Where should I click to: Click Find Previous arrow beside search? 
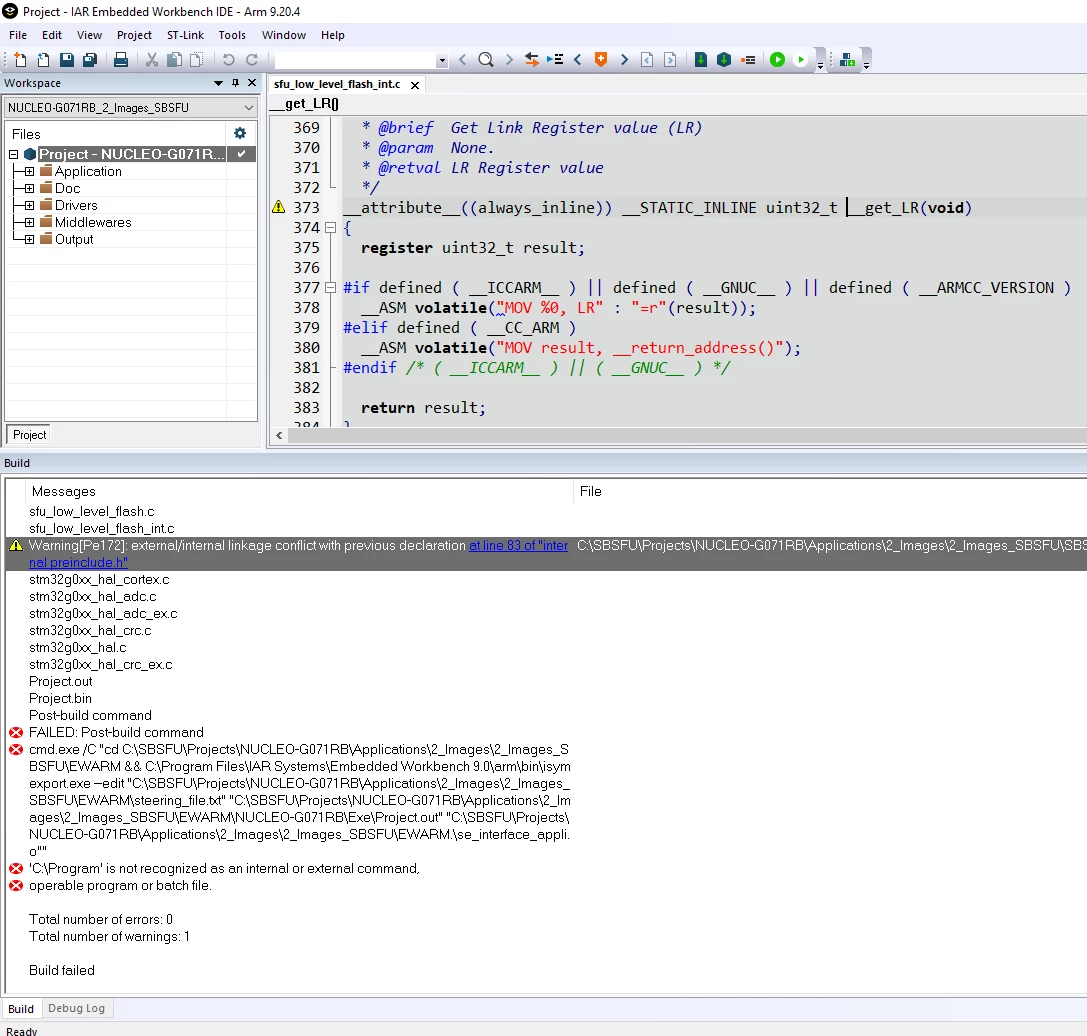462,60
